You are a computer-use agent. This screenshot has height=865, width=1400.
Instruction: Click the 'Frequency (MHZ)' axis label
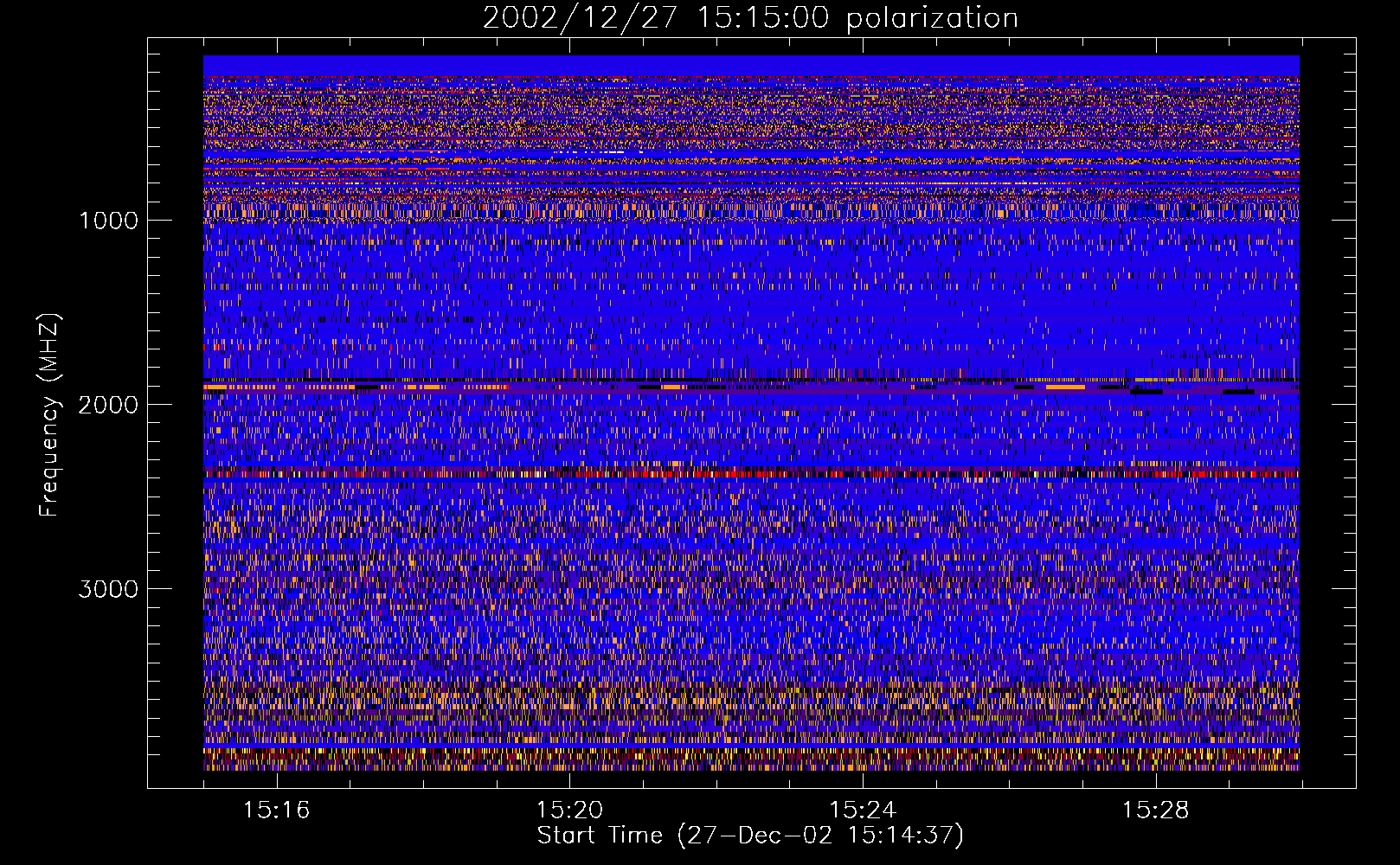click(x=49, y=415)
